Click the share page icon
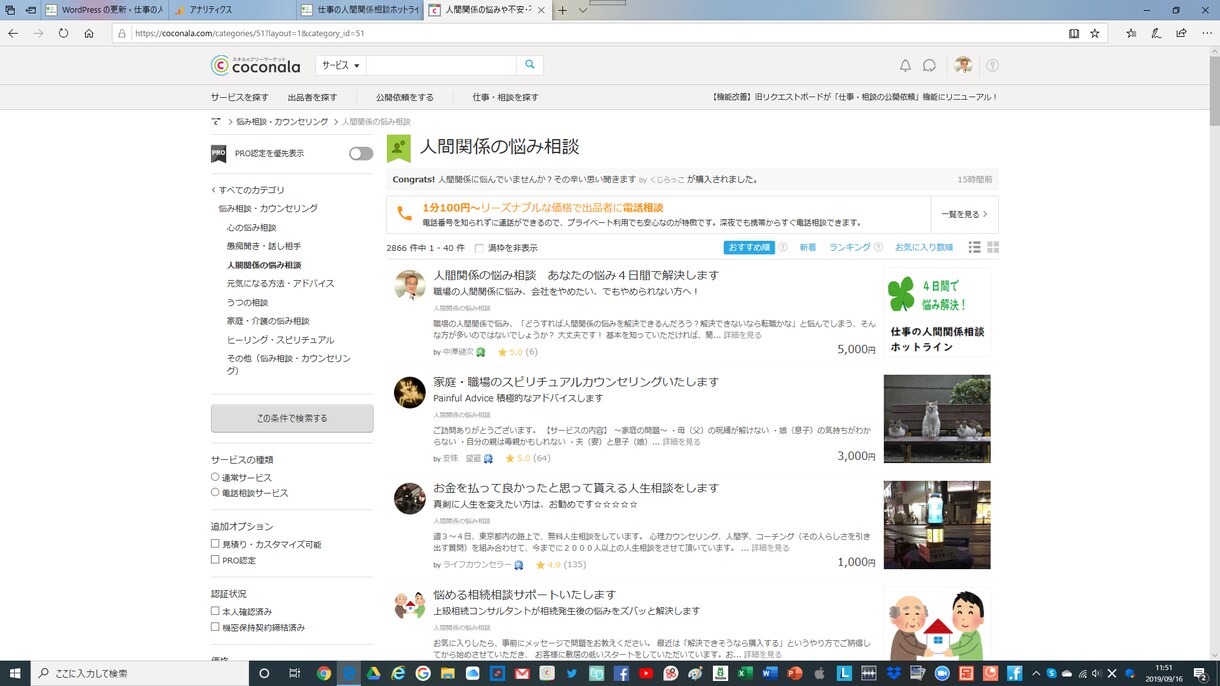Screen dimensions: 1220x686 [1181, 33]
